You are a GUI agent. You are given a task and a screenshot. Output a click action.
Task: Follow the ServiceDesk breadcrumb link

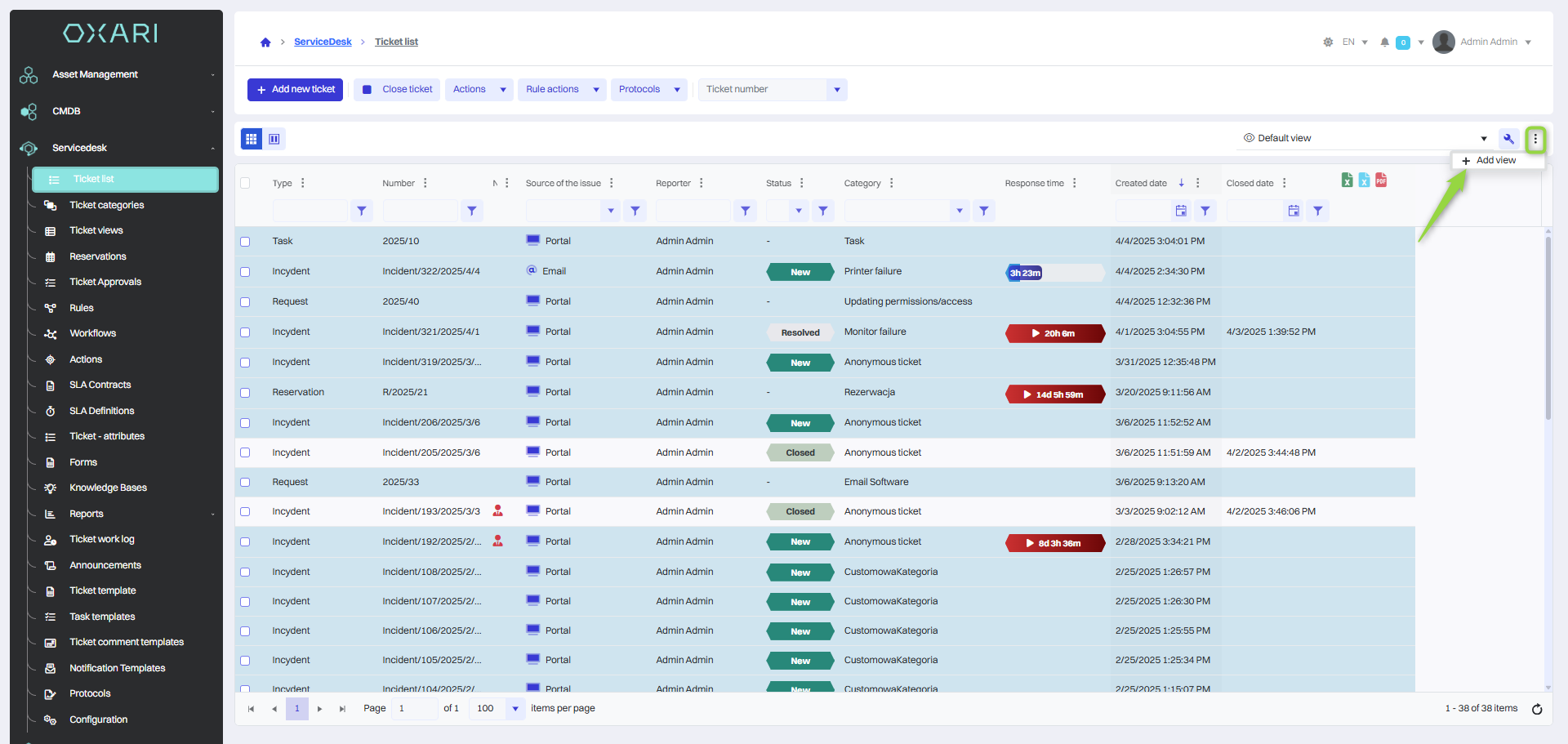tap(323, 42)
